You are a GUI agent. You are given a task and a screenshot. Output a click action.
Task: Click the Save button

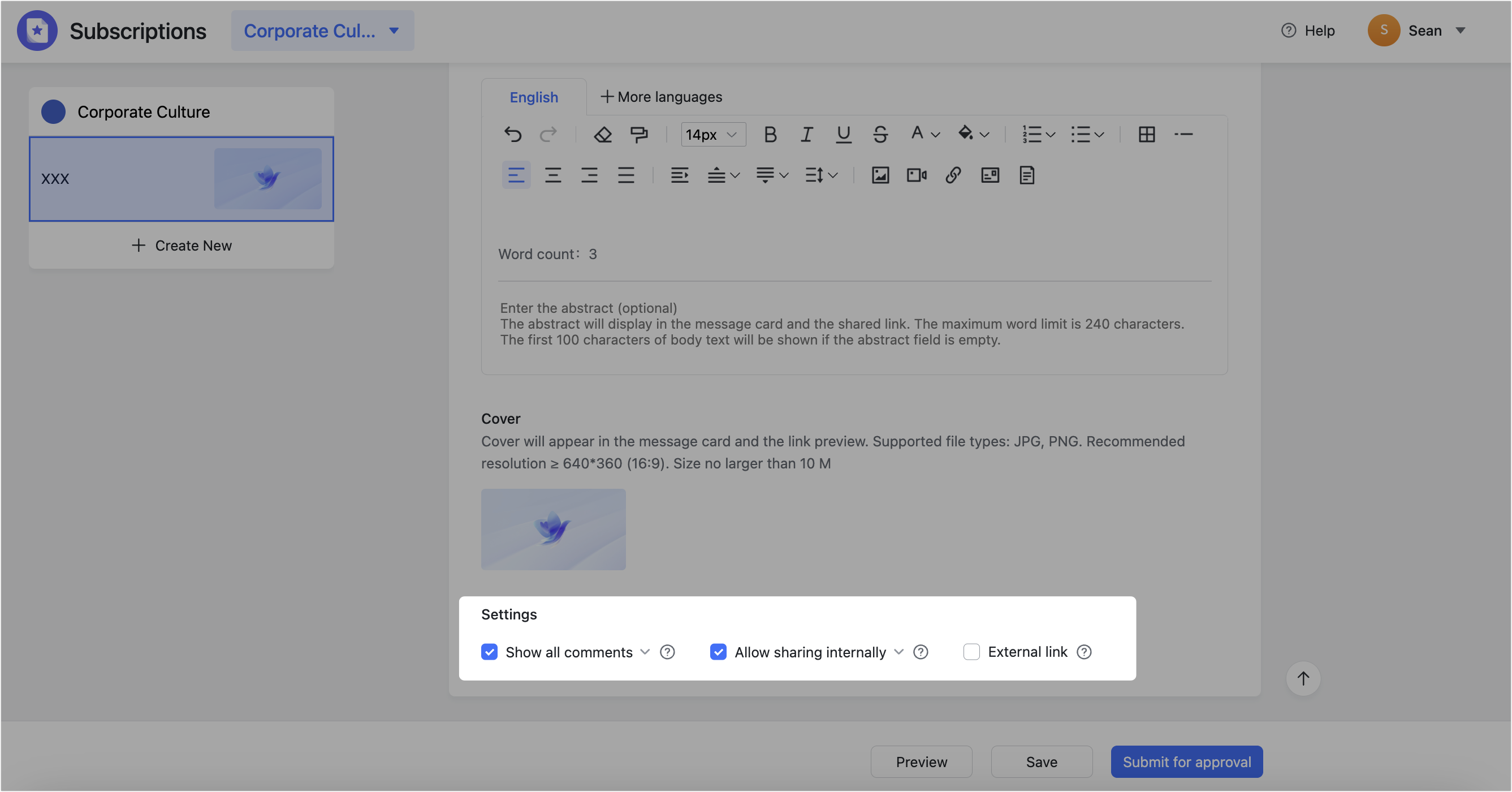1041,761
